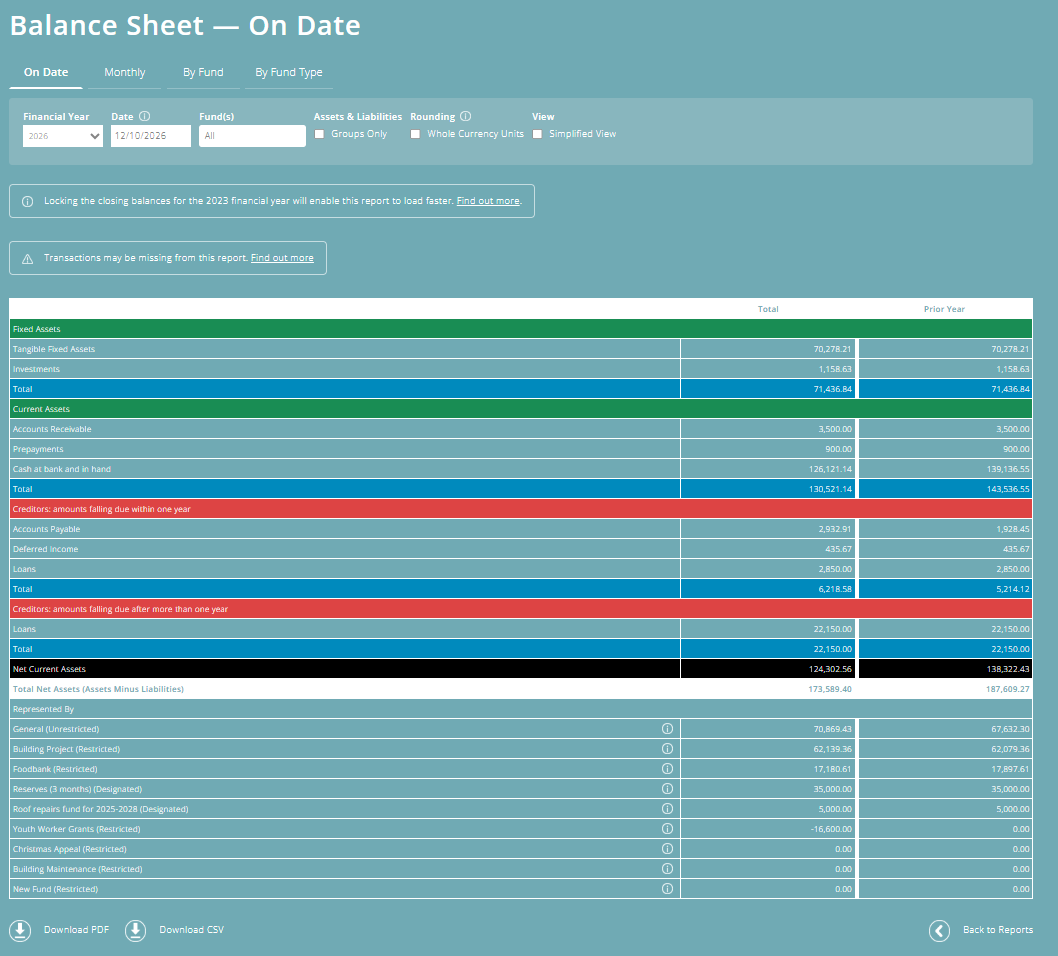Switch to the By Fund Type tab

(289, 72)
